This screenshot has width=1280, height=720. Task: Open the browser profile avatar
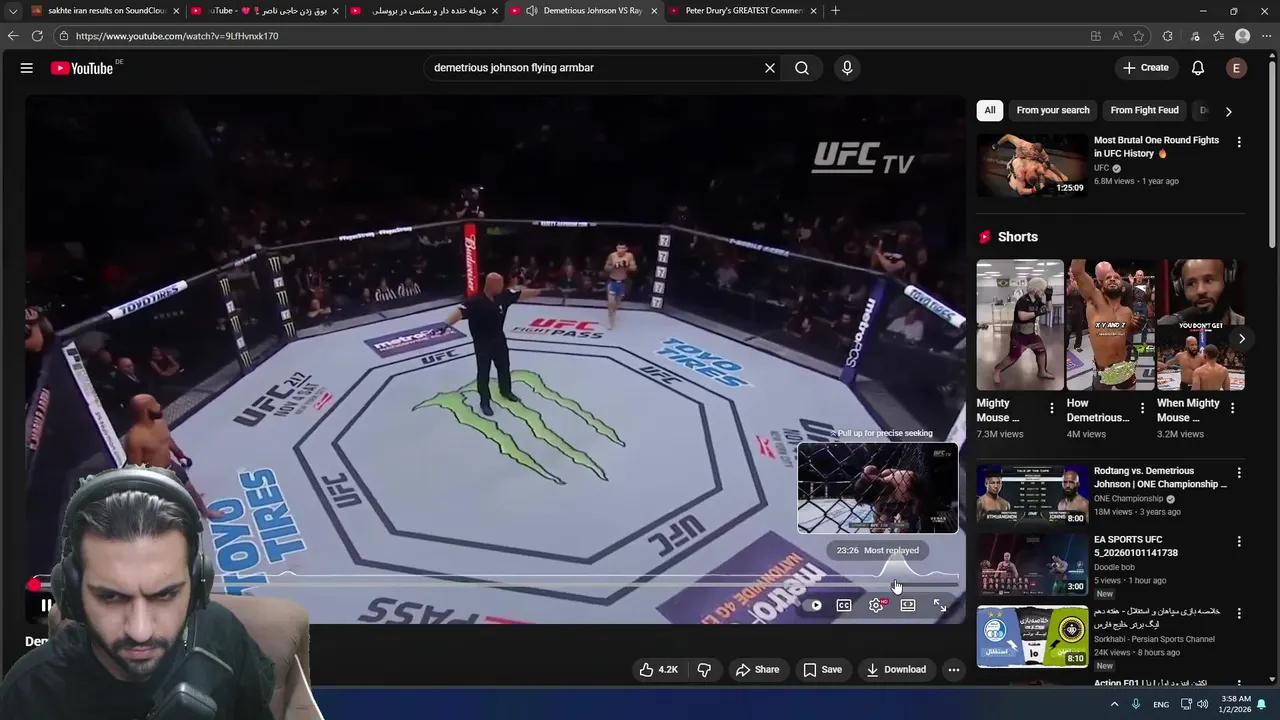1243,36
